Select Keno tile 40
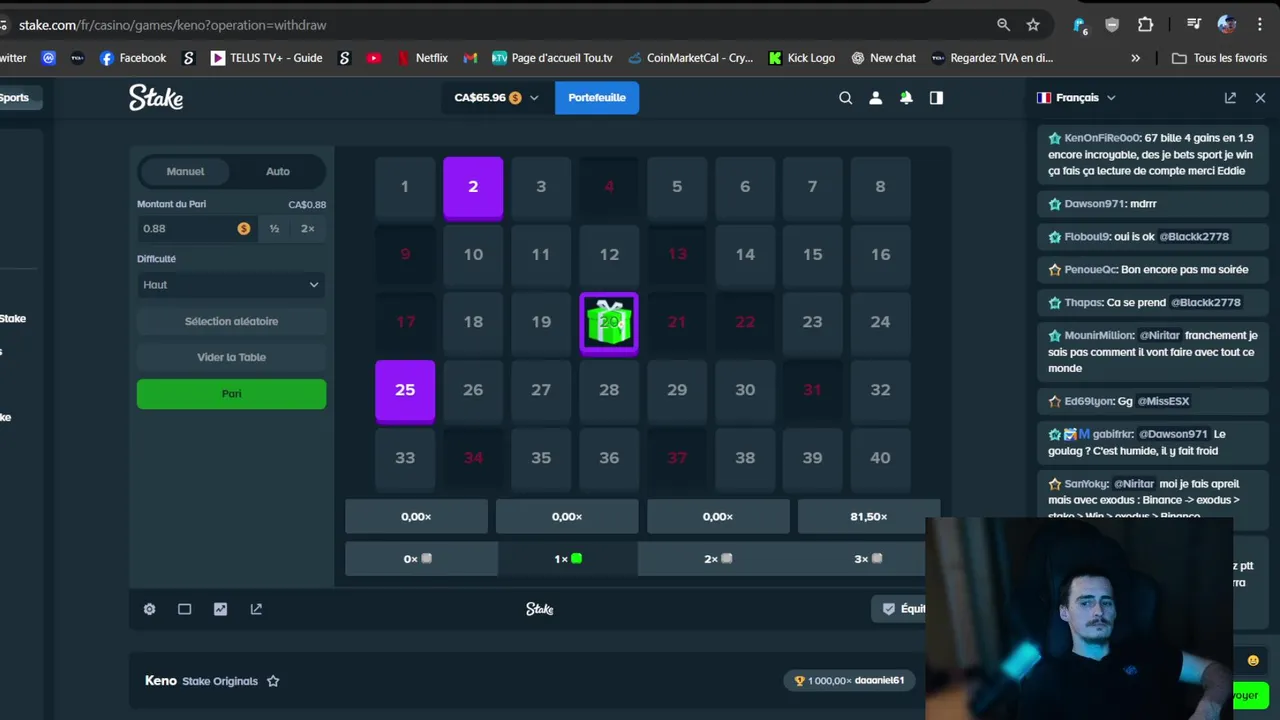This screenshot has height=720, width=1280. point(880,458)
